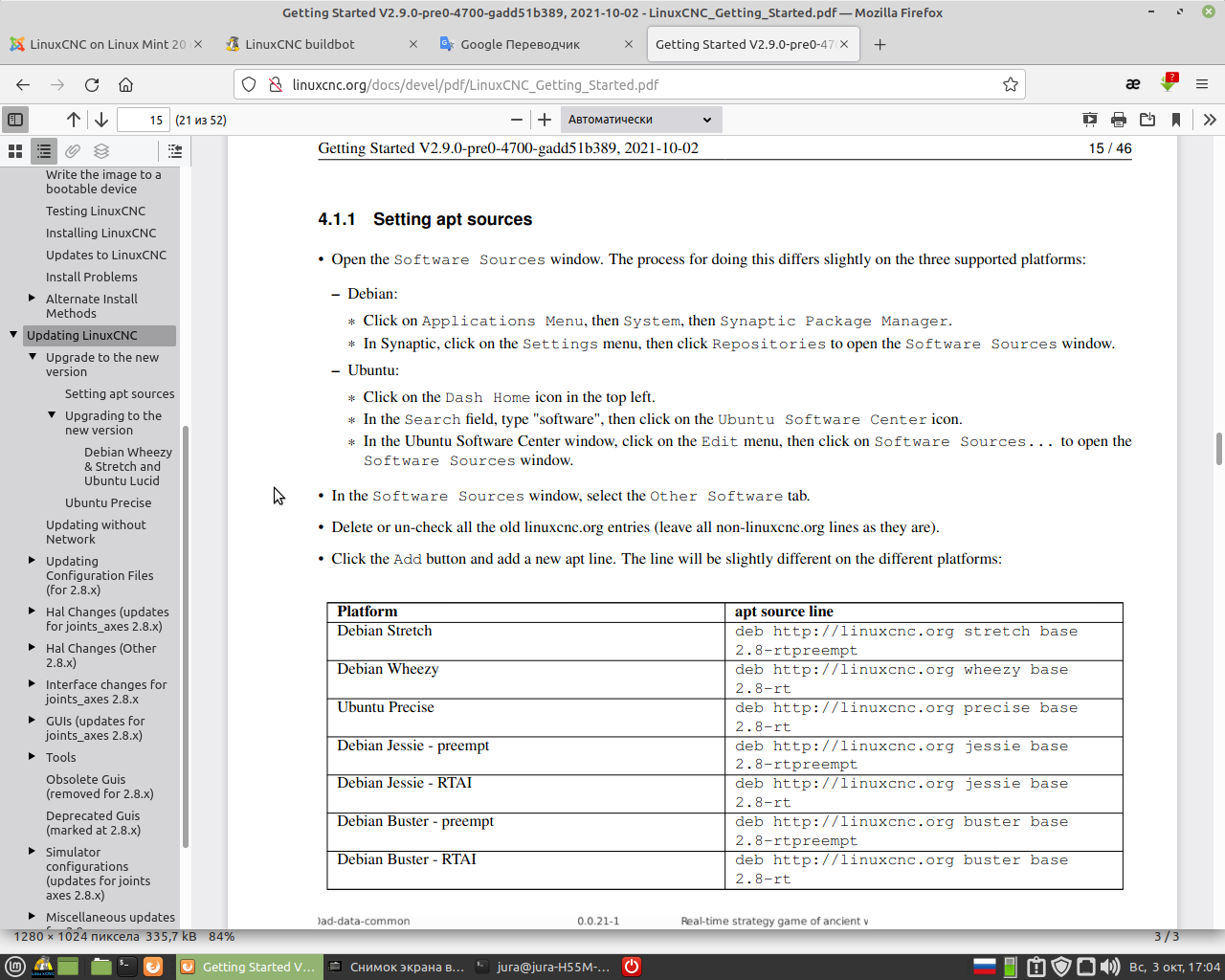Click the PDF document vertical scrollbar
This screenshot has width=1225, height=980.
point(1219,449)
